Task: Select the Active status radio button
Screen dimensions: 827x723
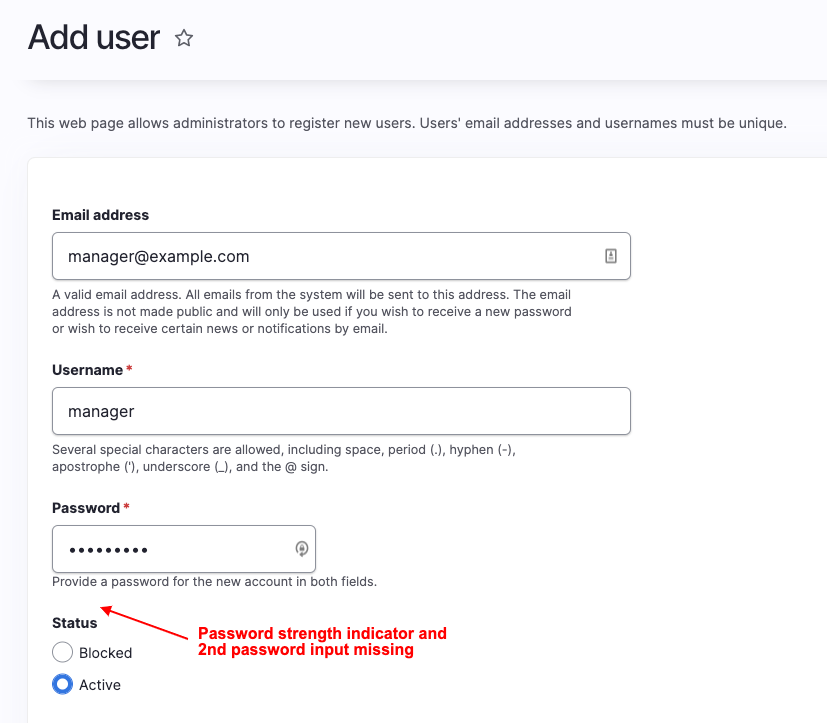Action: point(62,684)
